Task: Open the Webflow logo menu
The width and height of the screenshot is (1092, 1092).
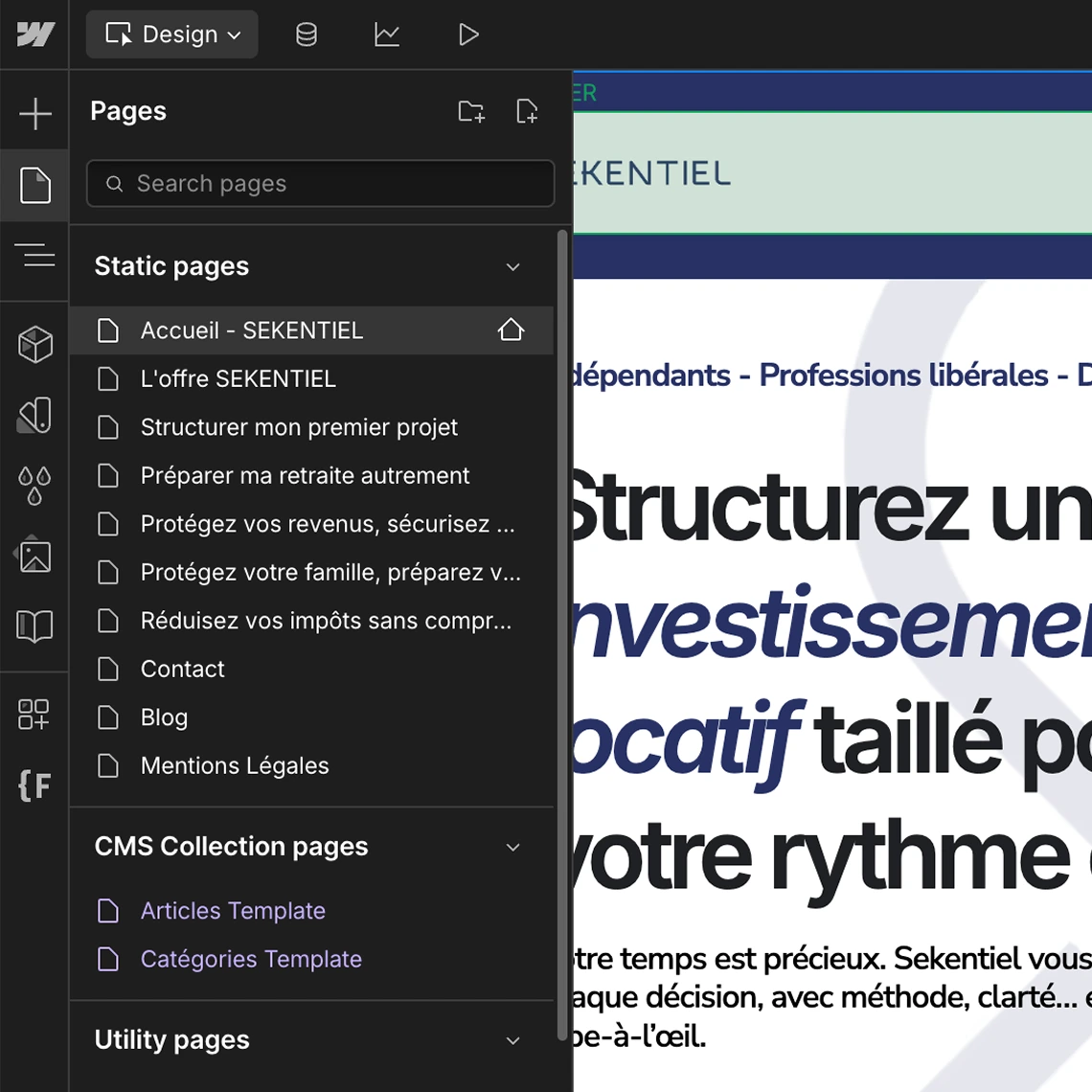Action: [x=34, y=34]
